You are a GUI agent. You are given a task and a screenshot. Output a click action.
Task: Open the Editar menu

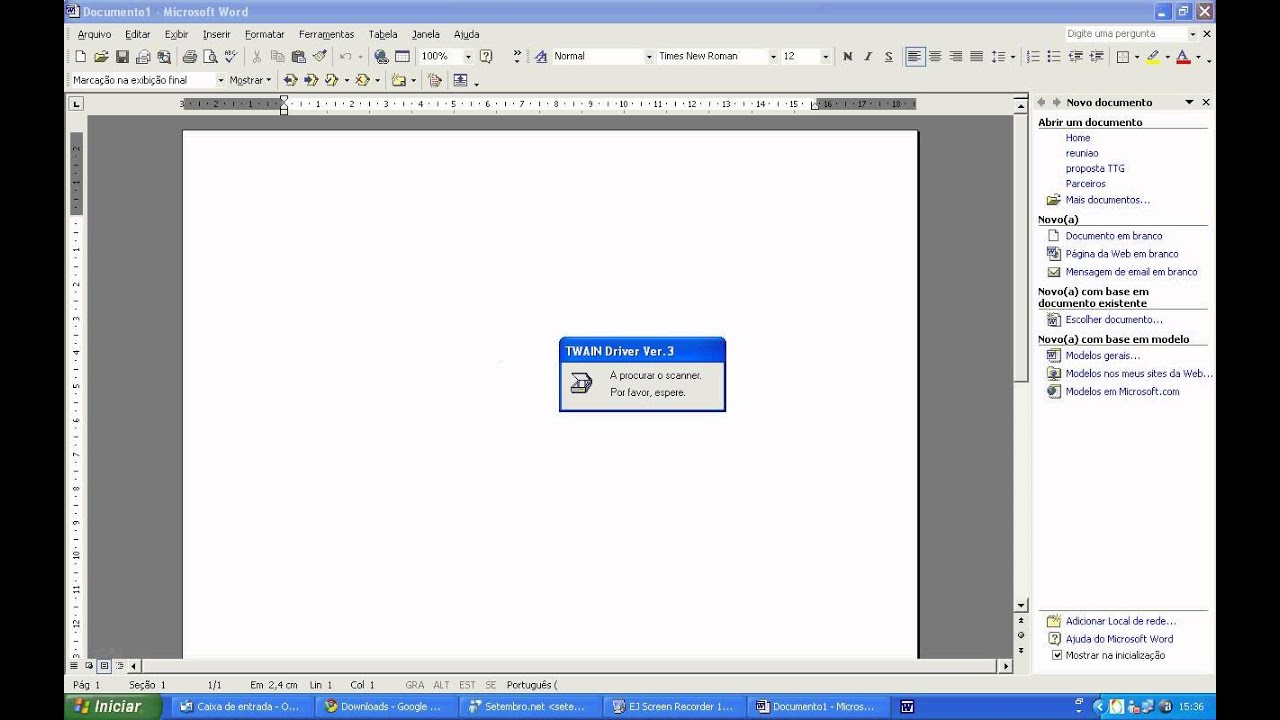click(138, 34)
